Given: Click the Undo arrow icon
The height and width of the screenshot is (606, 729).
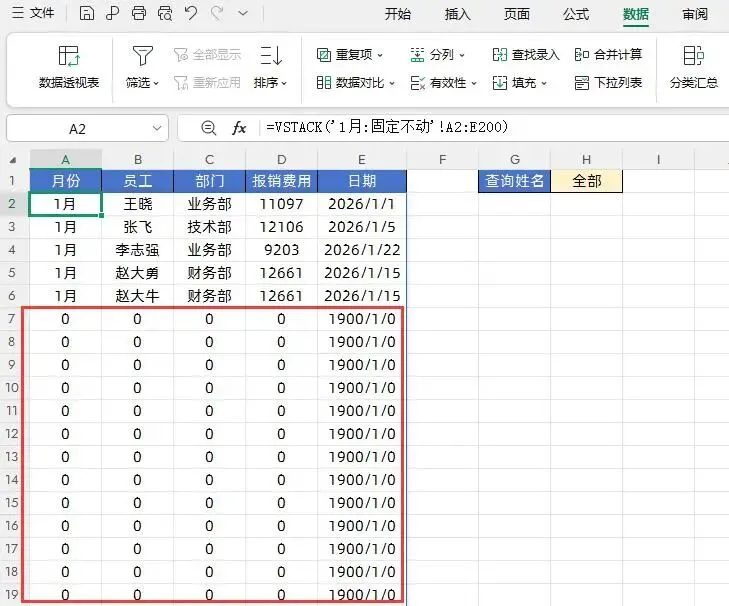Looking at the screenshot, I should tap(191, 13).
